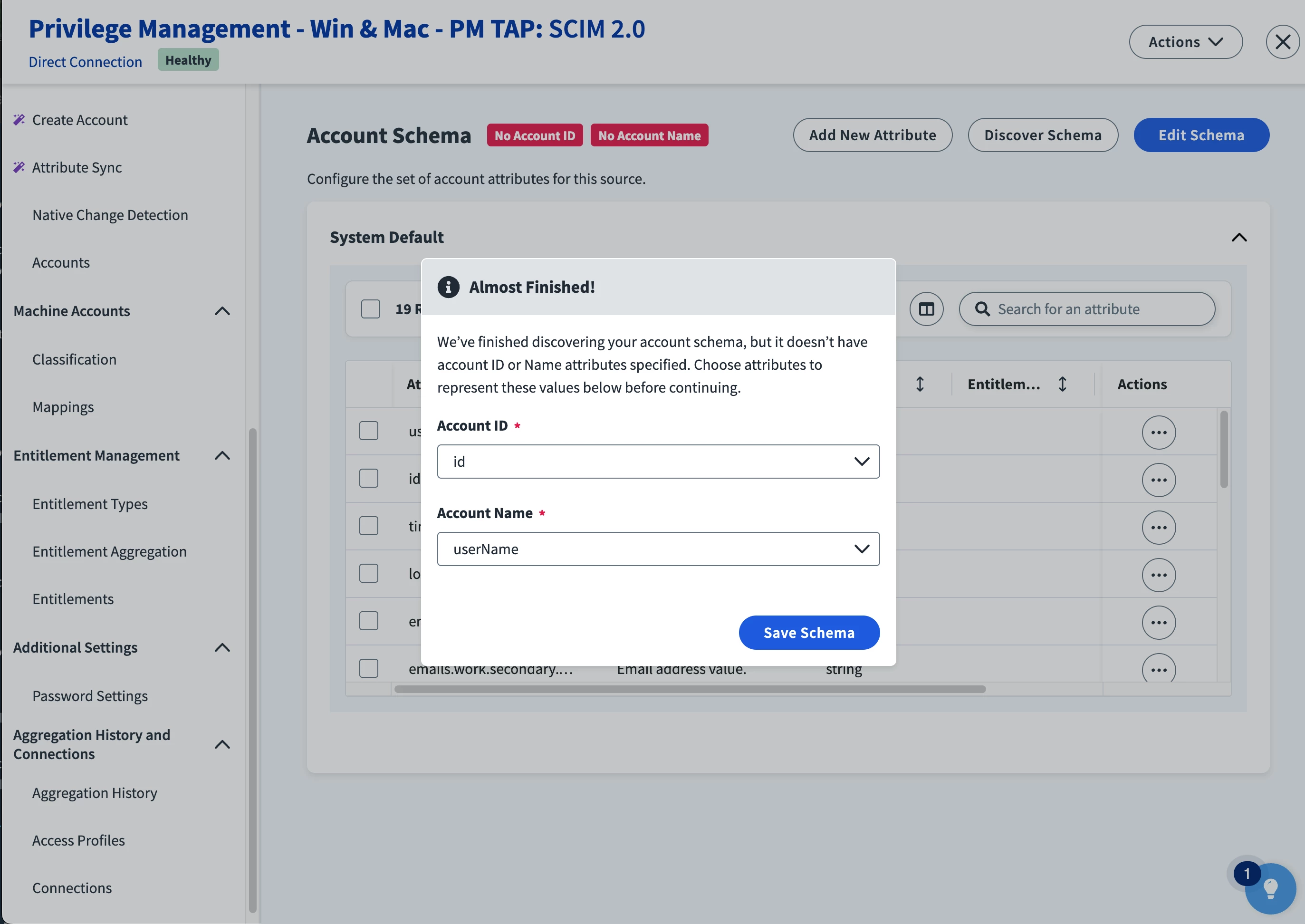Open the lightbulb help widget

click(1270, 889)
